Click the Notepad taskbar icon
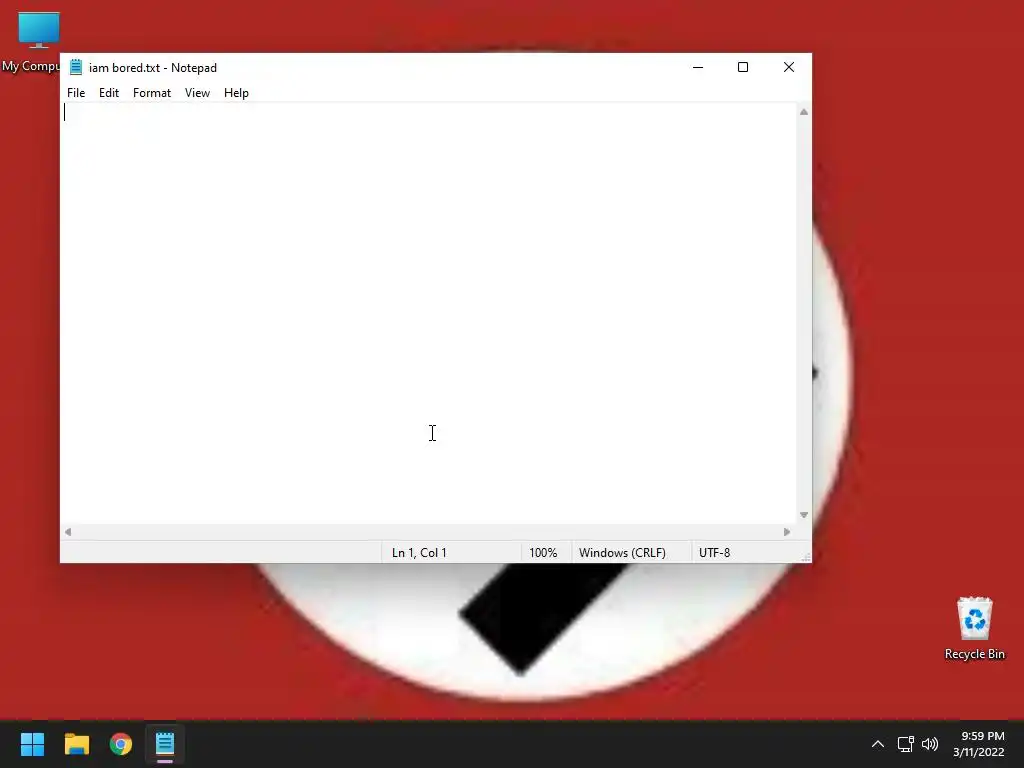Viewport: 1024px width, 768px height. click(165, 744)
